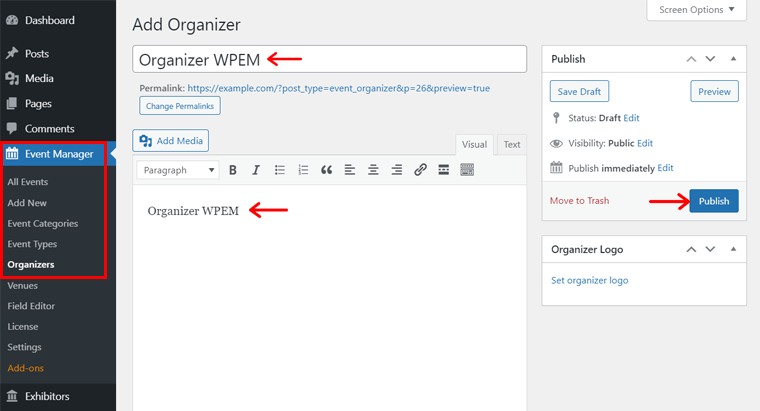Move the Publish panel down using the arrow

(711, 59)
